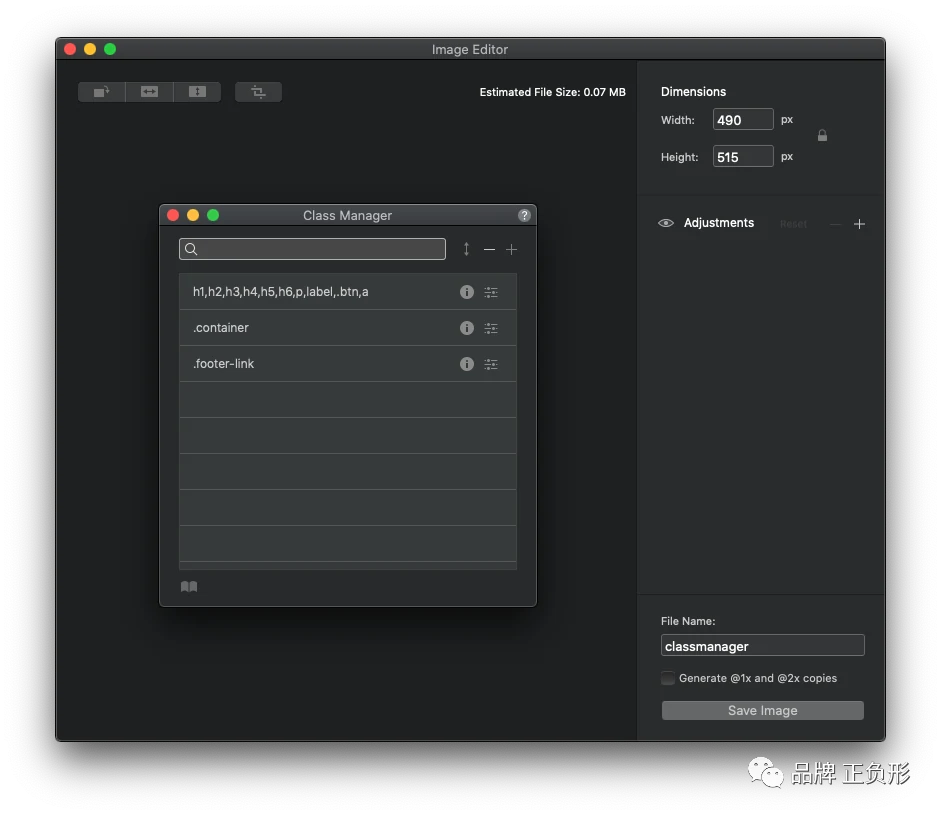
Task: Click the Image Editor title text
Action: 470,49
